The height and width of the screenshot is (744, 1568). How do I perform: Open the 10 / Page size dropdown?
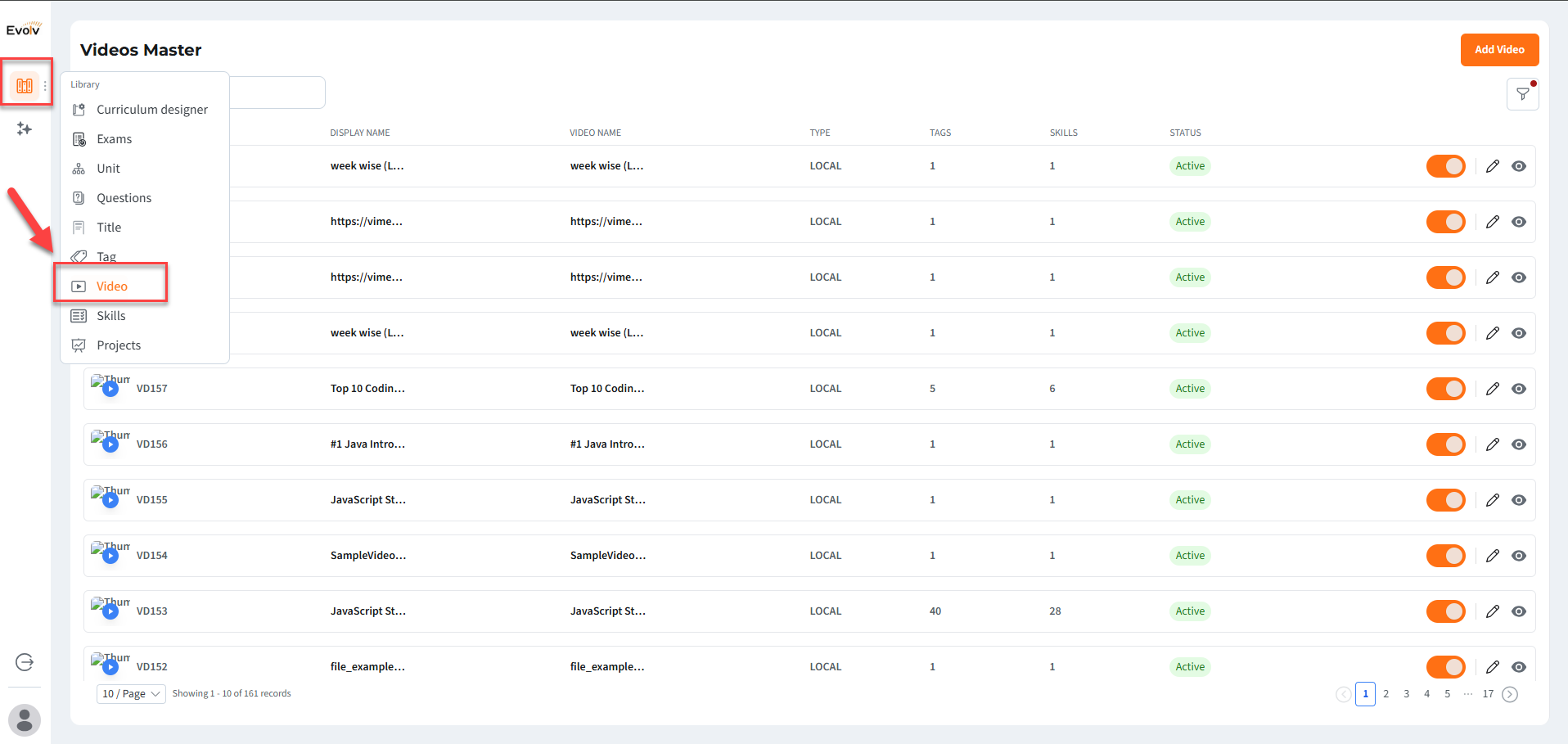[x=131, y=694]
